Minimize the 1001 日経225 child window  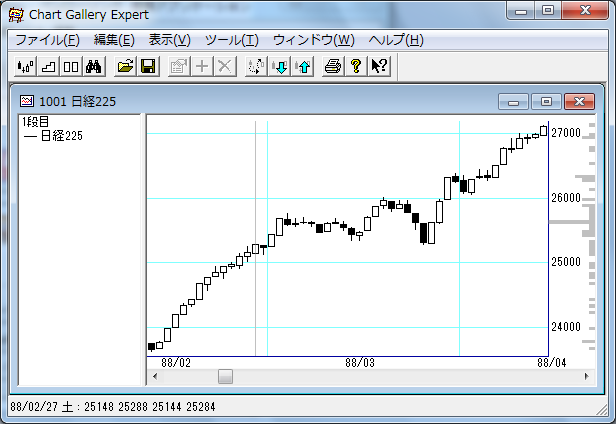[513, 102]
